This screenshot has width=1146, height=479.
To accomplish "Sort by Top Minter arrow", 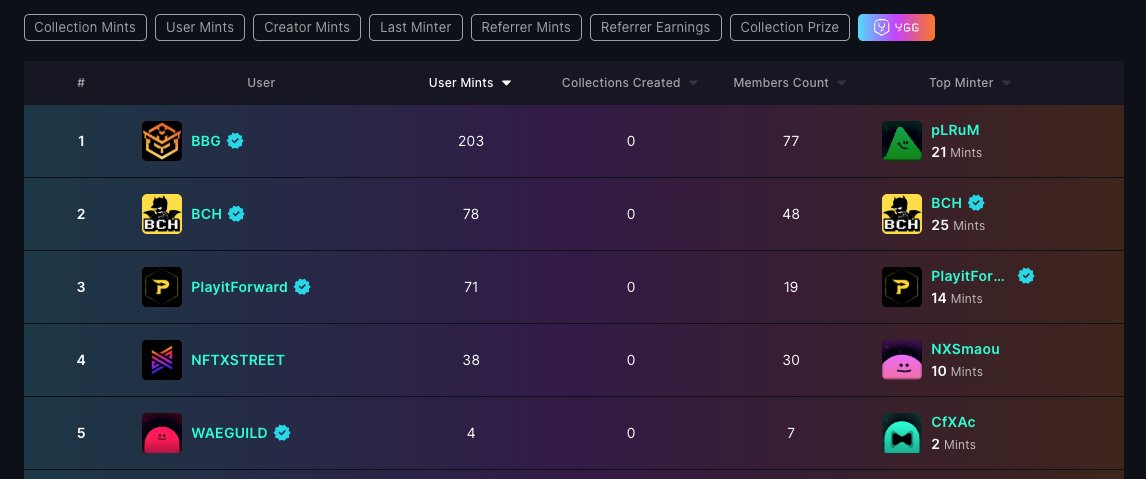I will pos(1006,83).
